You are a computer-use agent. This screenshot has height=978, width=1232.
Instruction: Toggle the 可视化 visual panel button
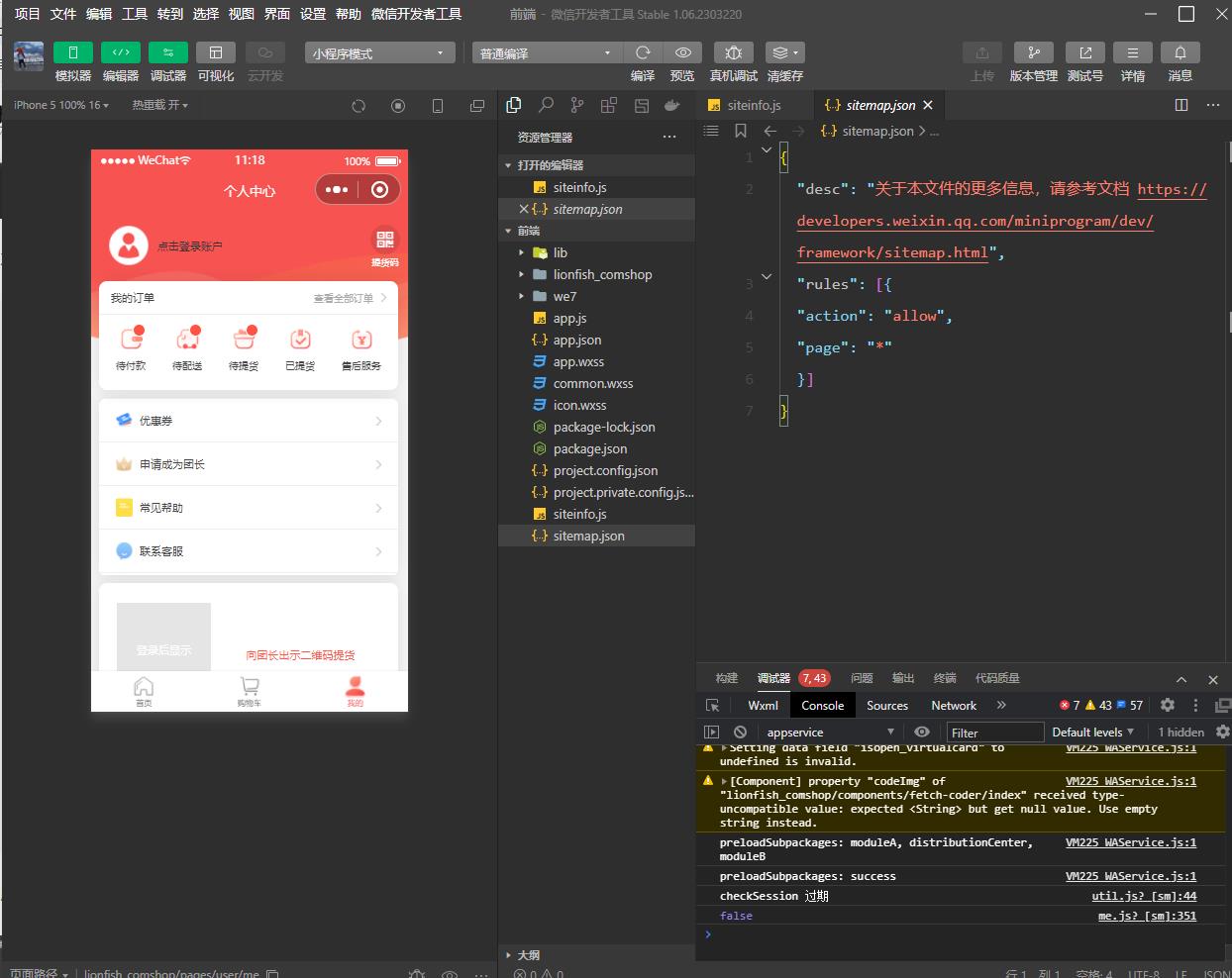(216, 52)
